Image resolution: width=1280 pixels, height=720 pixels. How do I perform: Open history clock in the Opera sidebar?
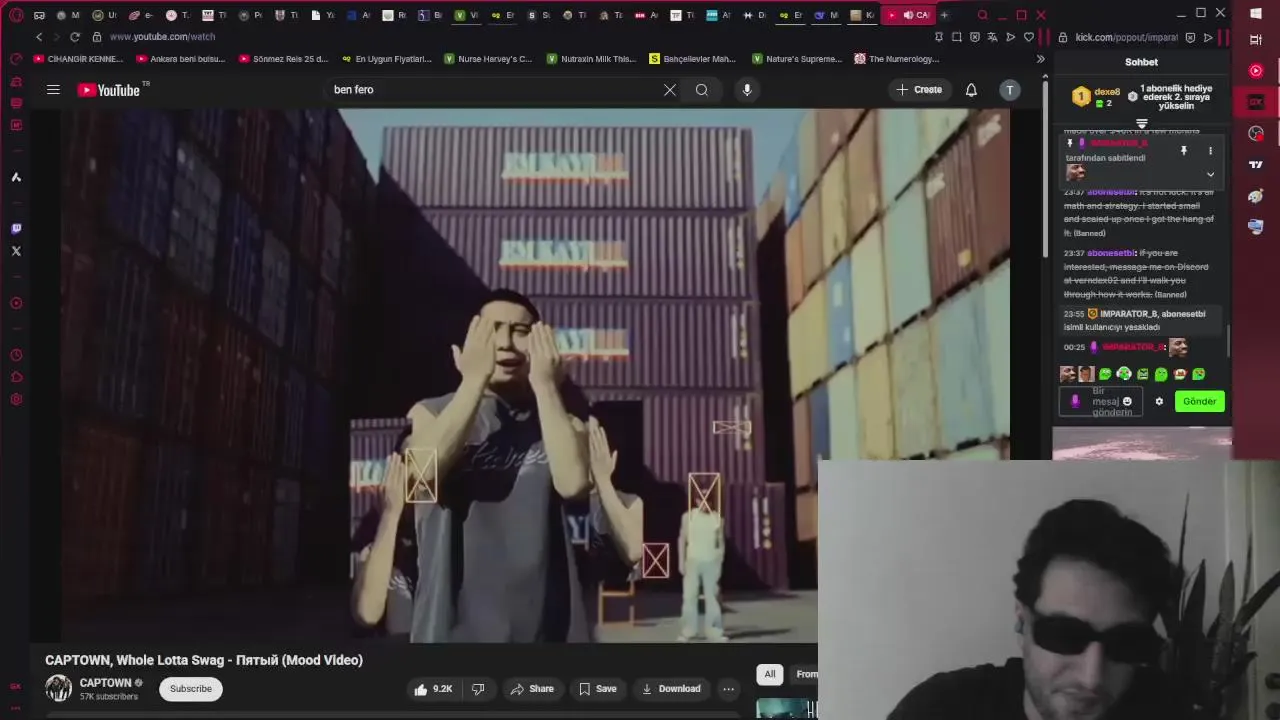16,356
